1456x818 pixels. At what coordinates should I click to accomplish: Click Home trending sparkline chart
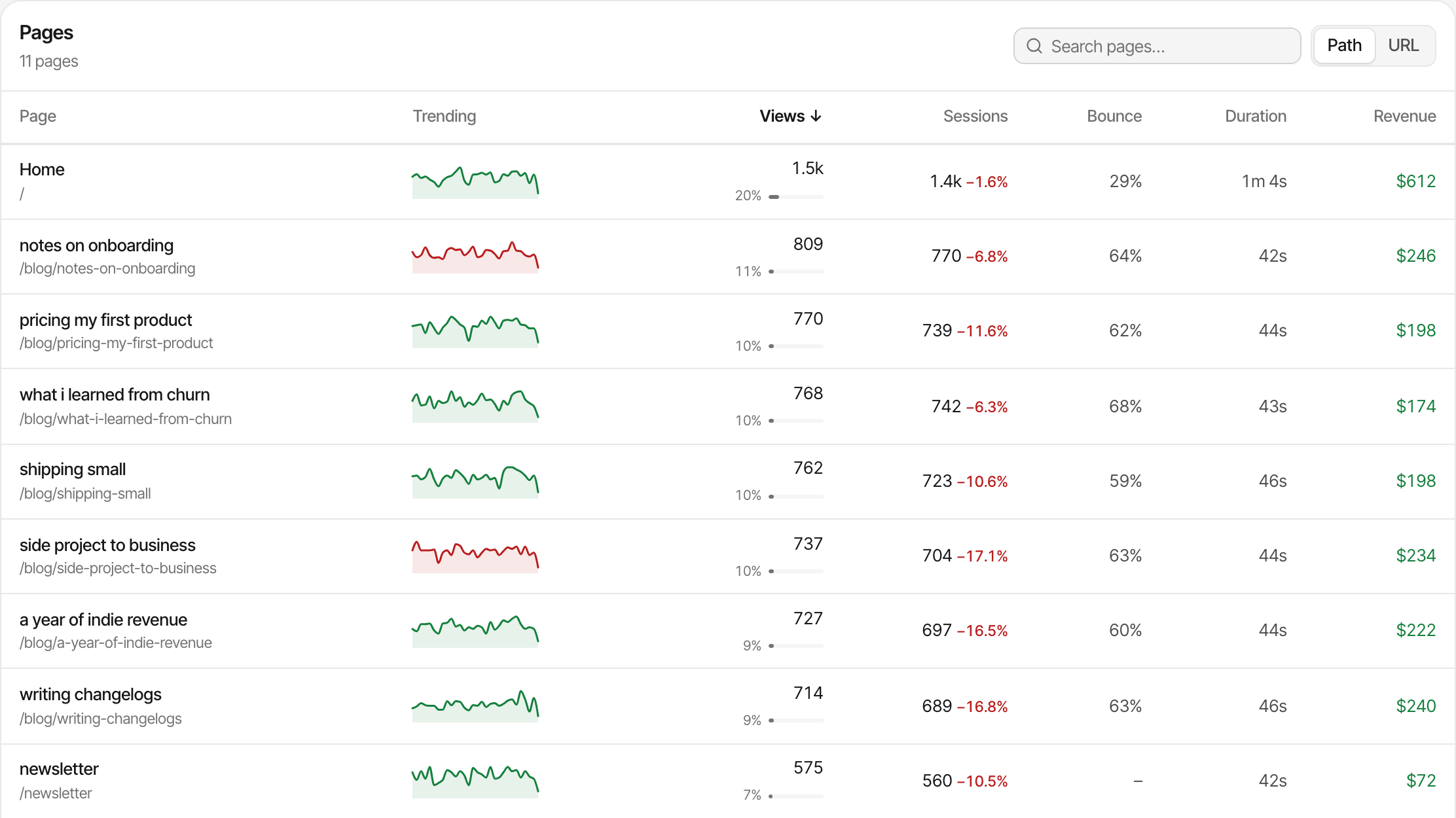[x=475, y=183]
